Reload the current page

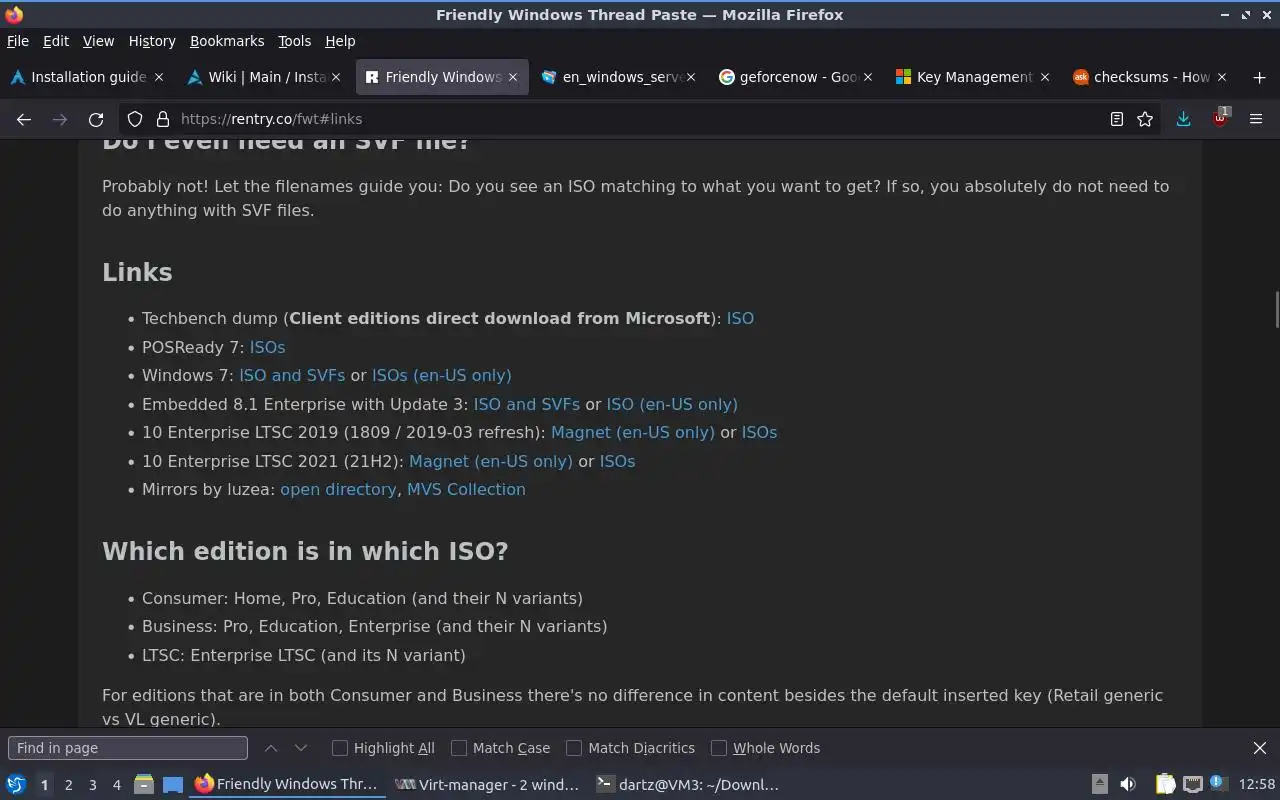tap(96, 119)
